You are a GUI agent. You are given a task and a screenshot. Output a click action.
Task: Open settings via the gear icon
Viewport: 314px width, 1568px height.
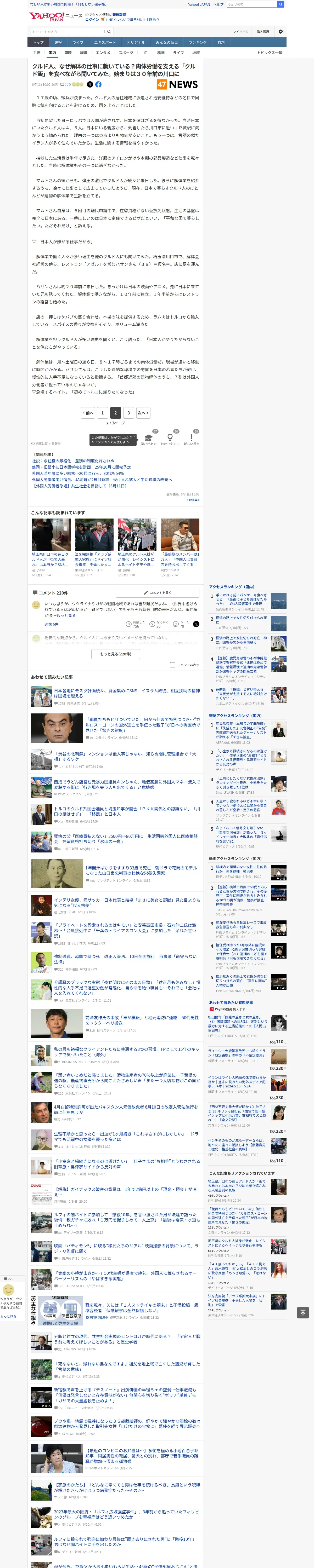pos(281,32)
